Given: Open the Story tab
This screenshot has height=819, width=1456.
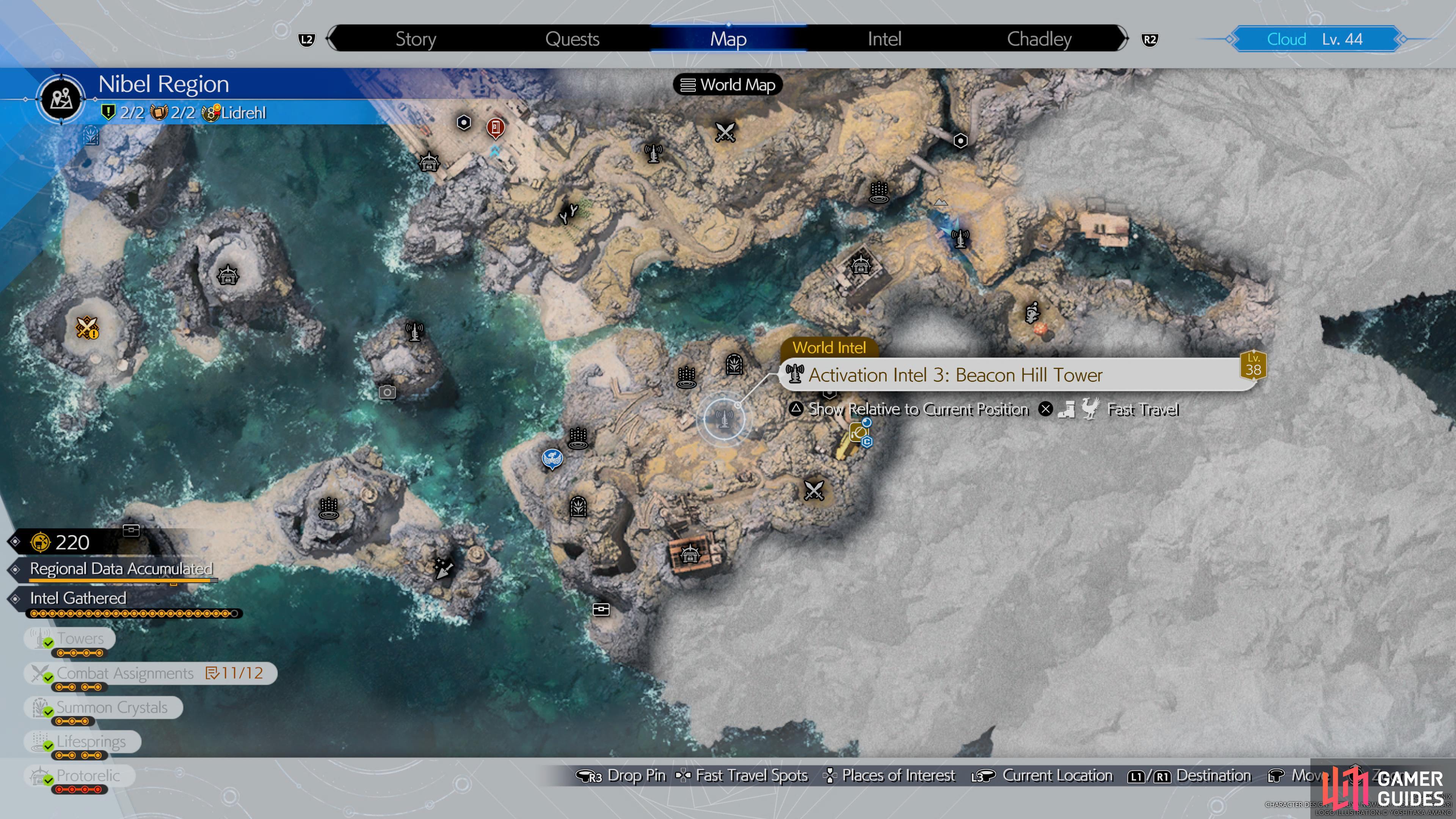Looking at the screenshot, I should coord(416,39).
